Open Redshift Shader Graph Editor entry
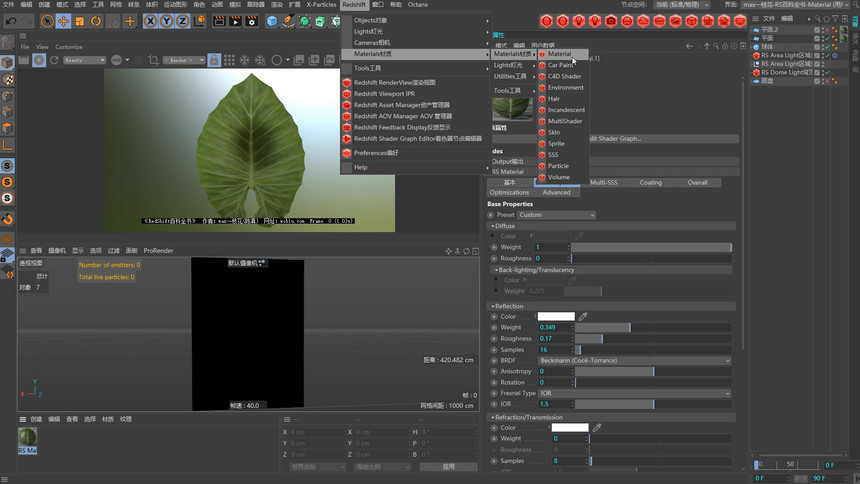 tap(417, 138)
